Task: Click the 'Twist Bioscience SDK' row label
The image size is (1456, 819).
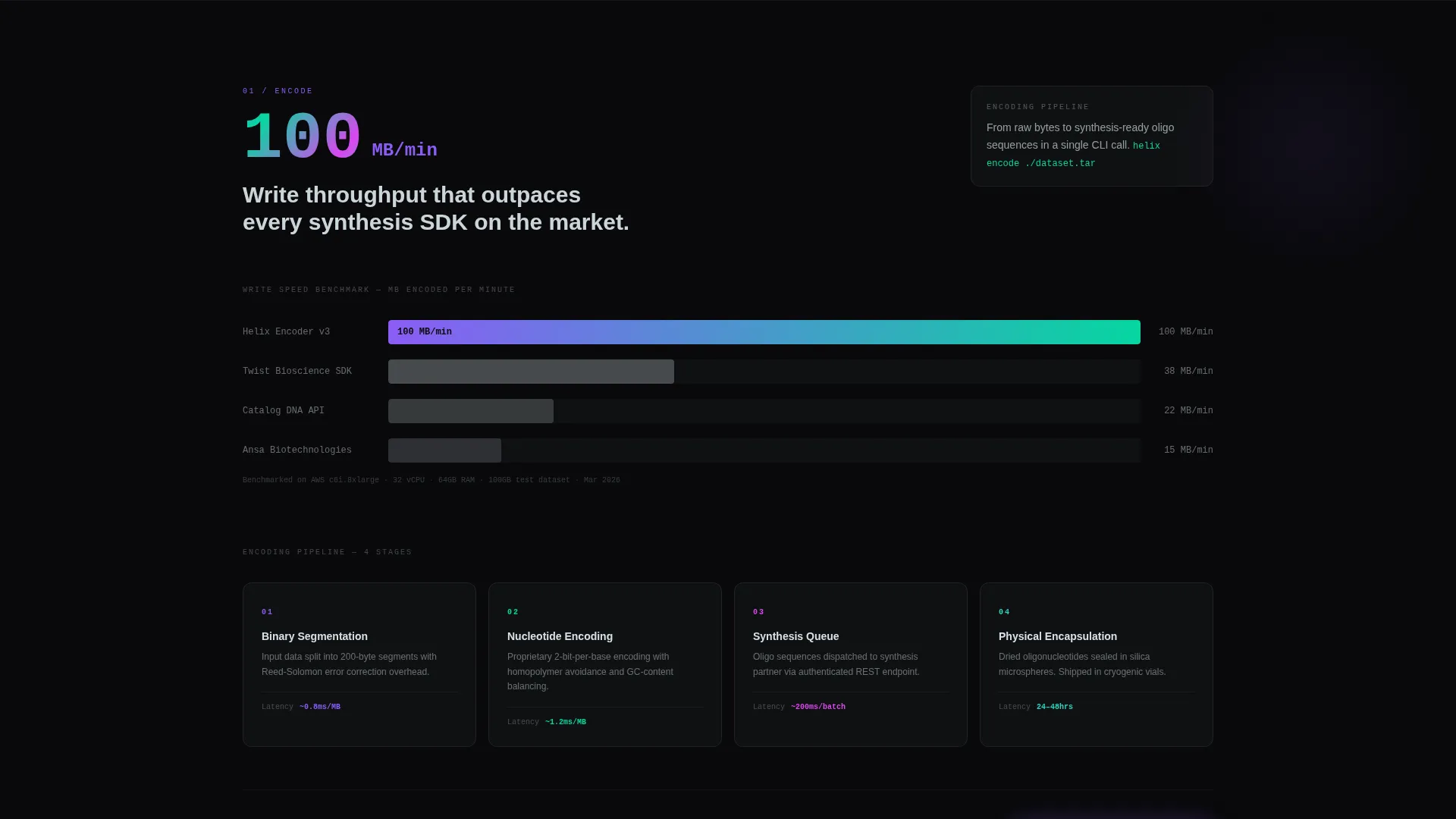Action: [x=297, y=372]
